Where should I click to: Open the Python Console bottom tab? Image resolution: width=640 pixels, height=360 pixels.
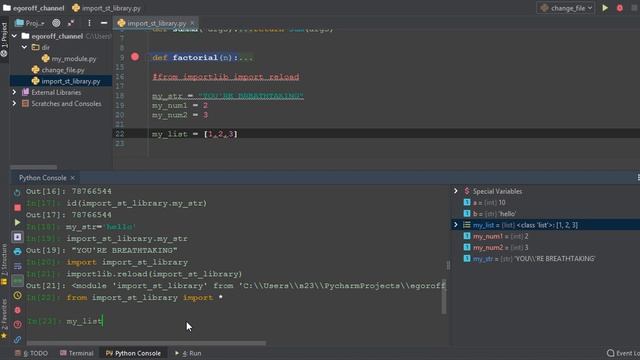[133, 353]
